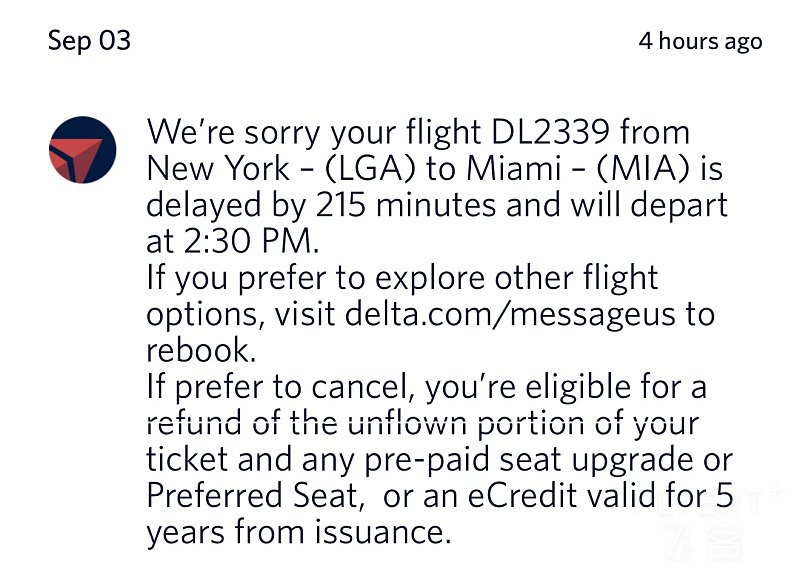The height and width of the screenshot is (576, 800).
Task: Click "New York" in the message
Action: pos(214,170)
